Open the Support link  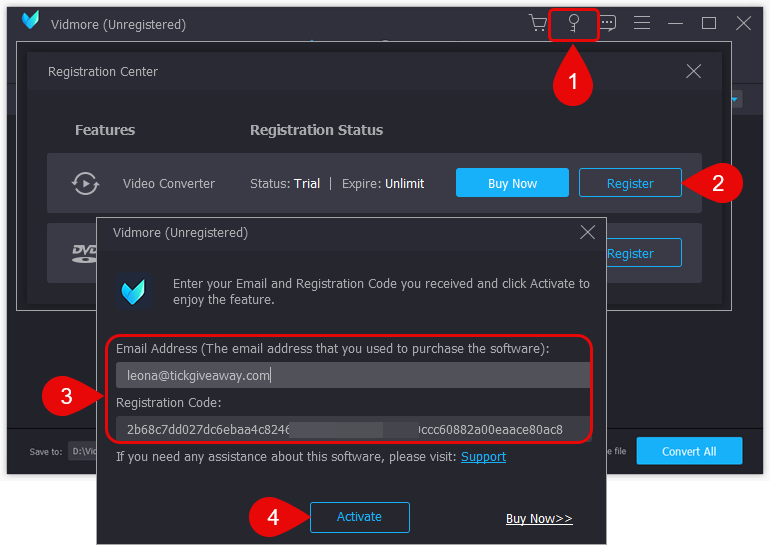pyautogui.click(x=483, y=457)
